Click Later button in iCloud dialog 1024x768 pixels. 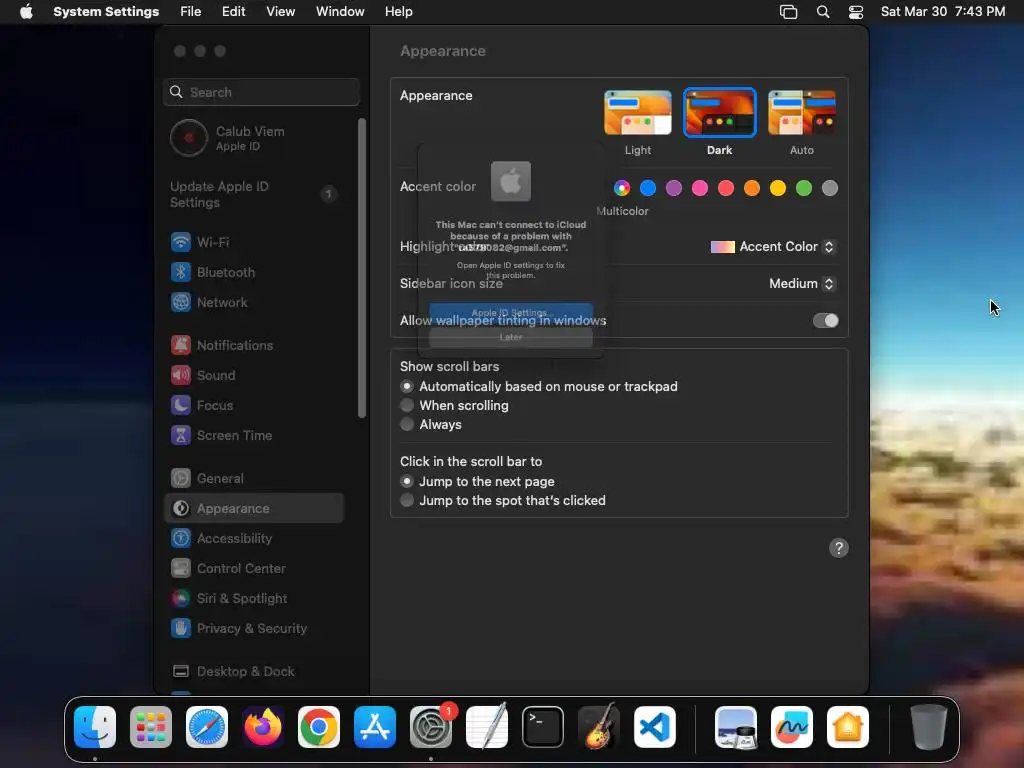511,337
